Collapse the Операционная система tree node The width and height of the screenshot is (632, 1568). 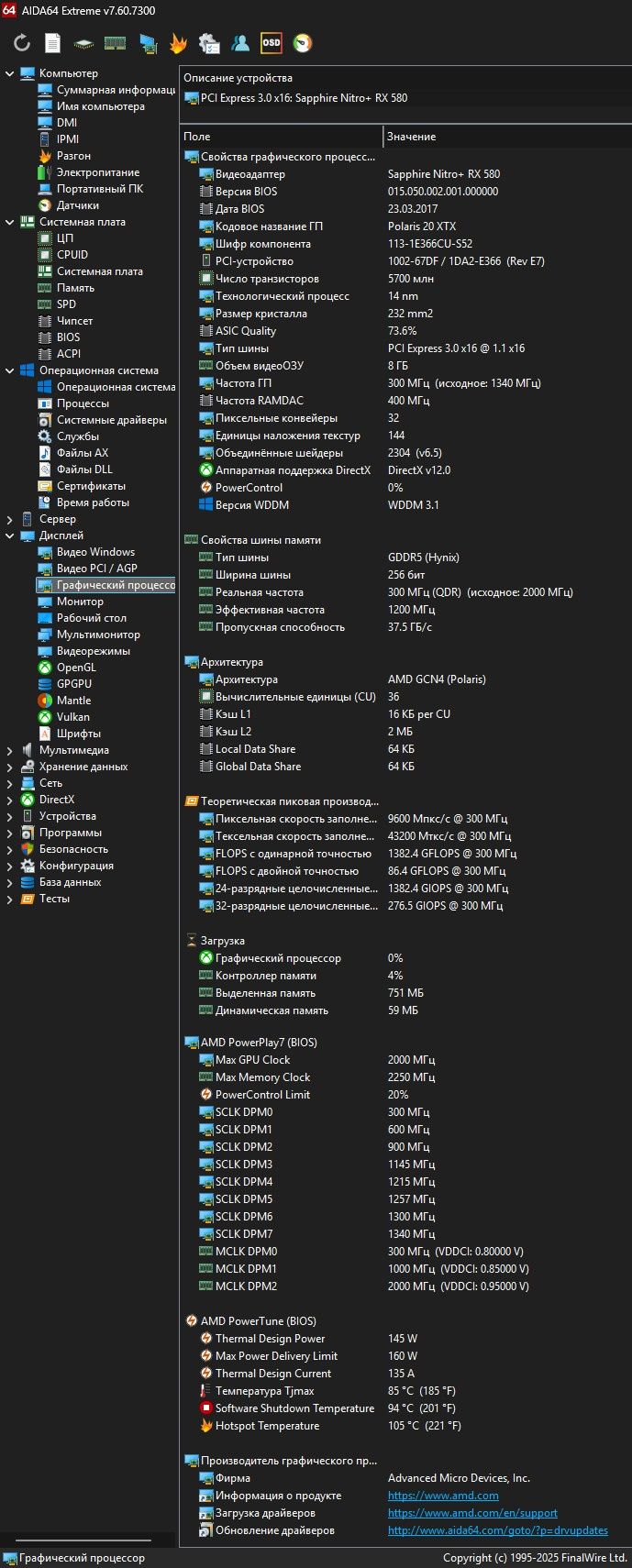tap(10, 370)
